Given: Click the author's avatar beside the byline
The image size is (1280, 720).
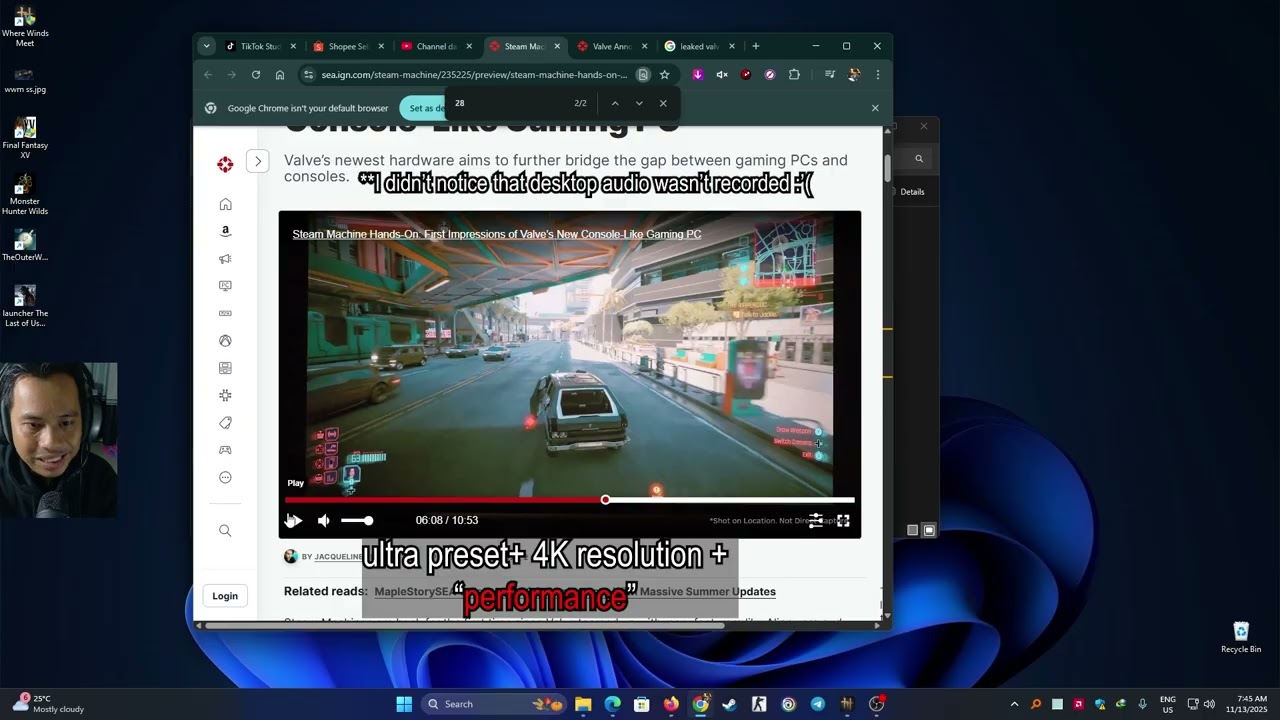Looking at the screenshot, I should coord(291,556).
